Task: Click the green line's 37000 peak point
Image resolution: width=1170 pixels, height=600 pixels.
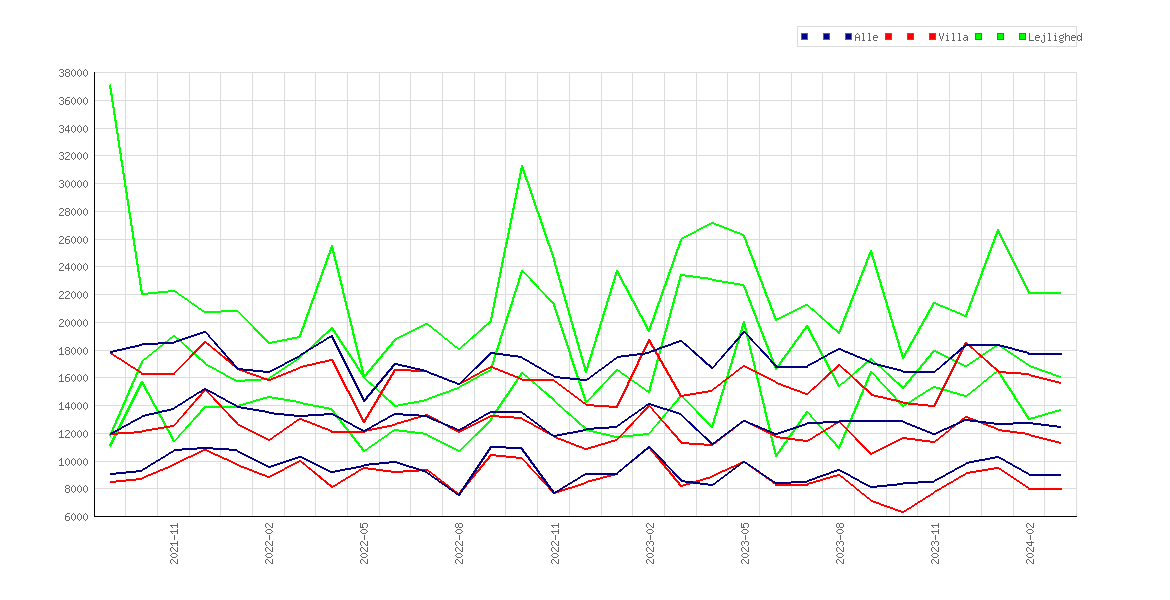Action: click(x=110, y=85)
